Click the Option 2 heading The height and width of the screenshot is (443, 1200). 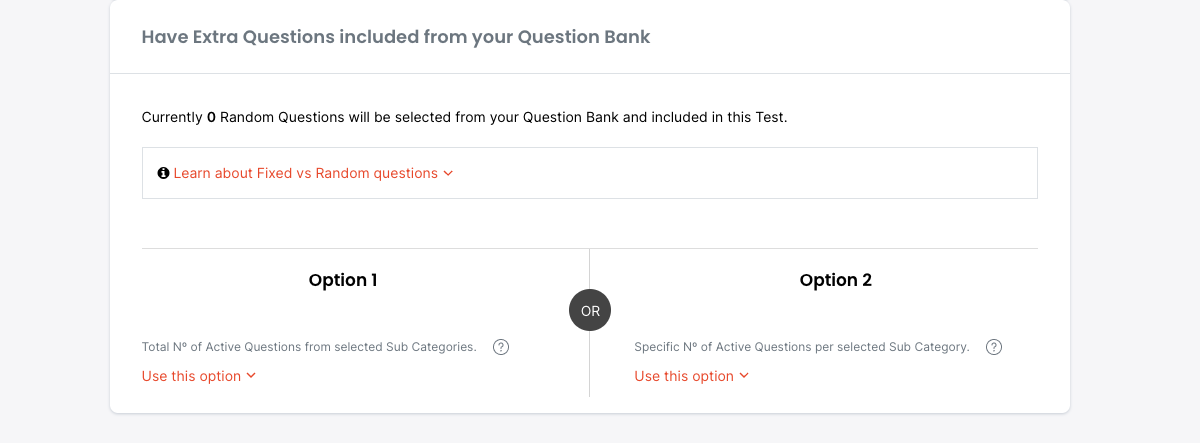[836, 280]
